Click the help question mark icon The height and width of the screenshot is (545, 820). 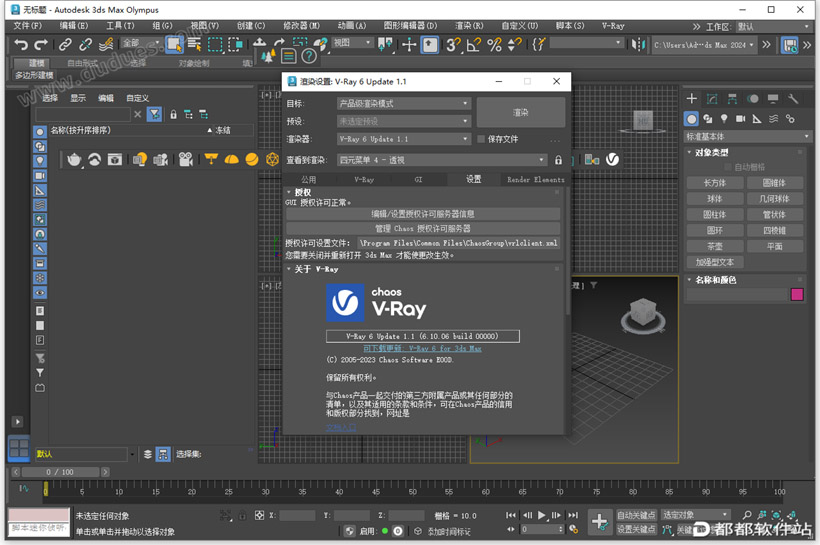(309, 56)
